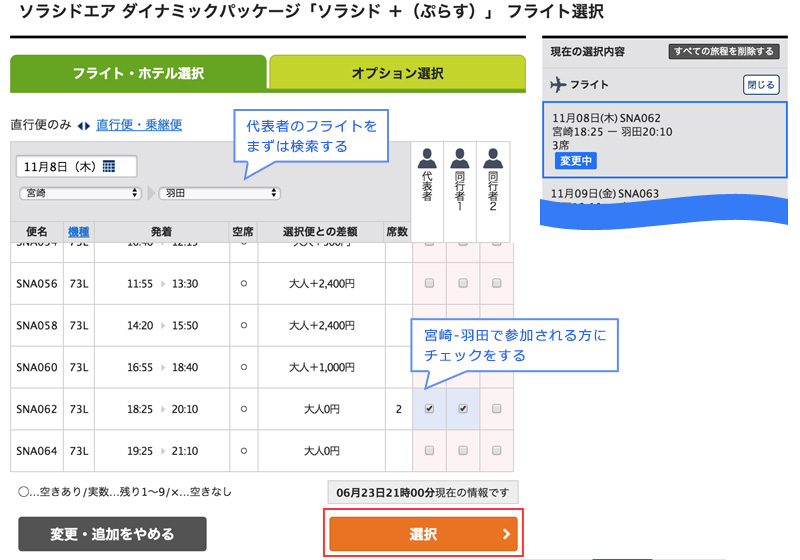Click the 空席 column header

coord(243,232)
